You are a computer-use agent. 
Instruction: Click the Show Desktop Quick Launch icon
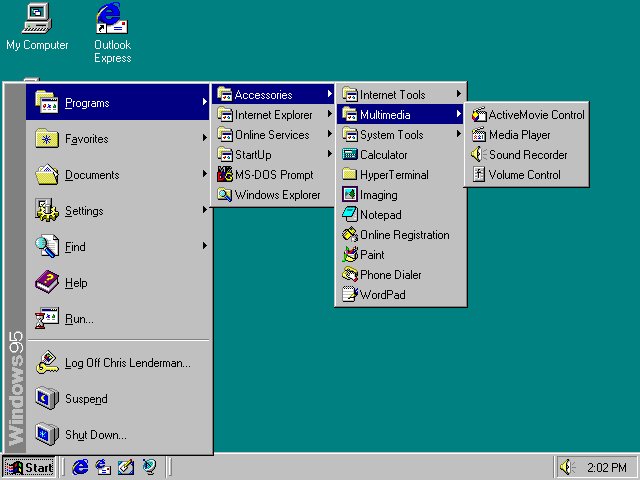tap(126, 467)
